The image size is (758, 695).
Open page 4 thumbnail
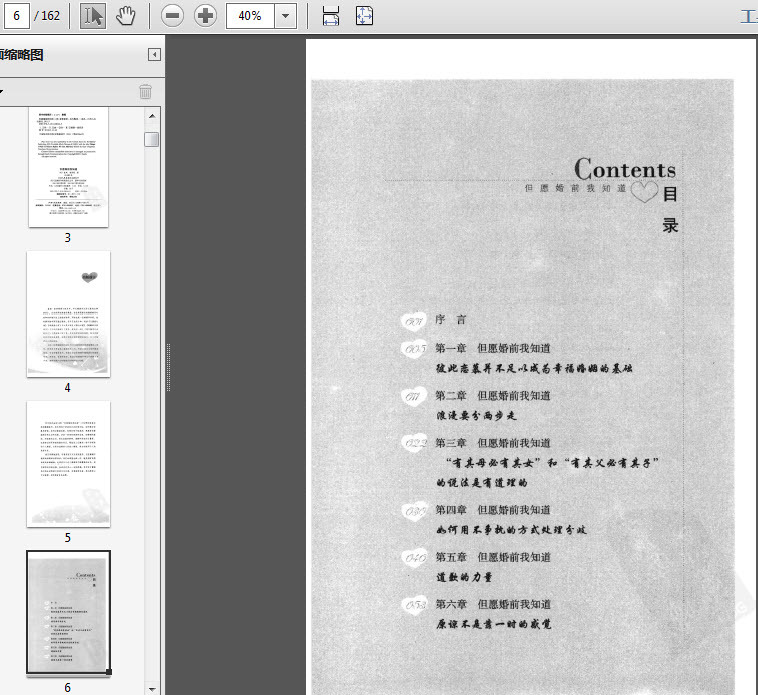coord(68,314)
